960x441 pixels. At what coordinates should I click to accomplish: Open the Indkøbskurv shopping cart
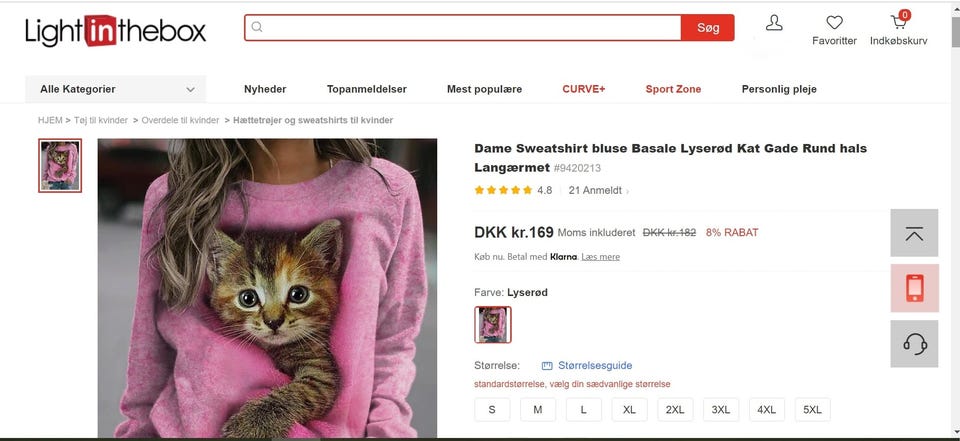click(899, 22)
